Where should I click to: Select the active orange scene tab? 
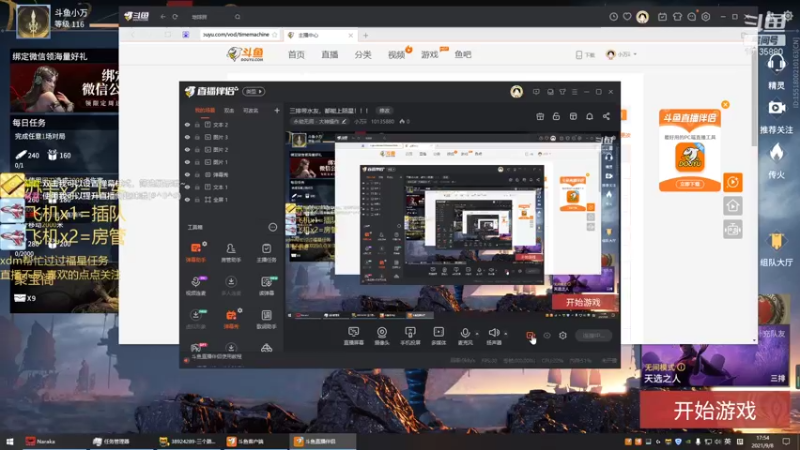[x=205, y=110]
